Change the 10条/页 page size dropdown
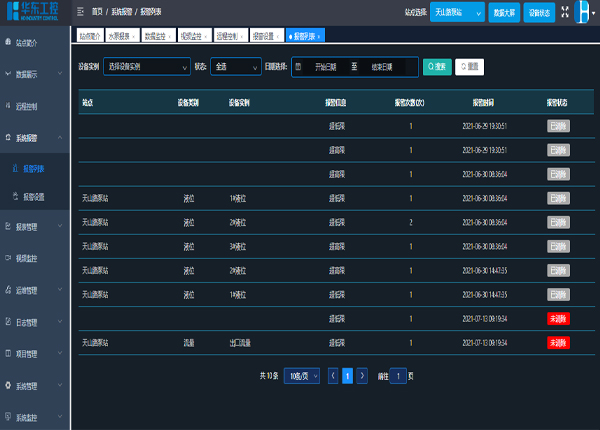 point(301,376)
